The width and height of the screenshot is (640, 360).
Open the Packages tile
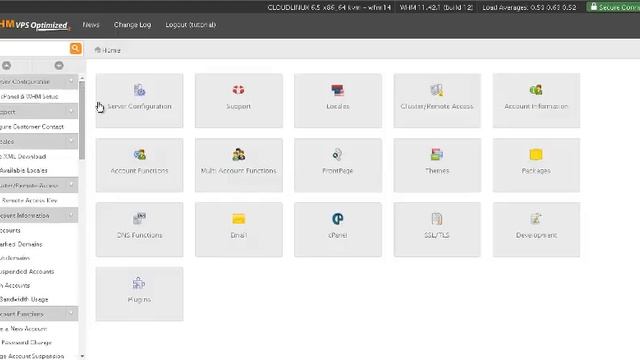(536, 165)
